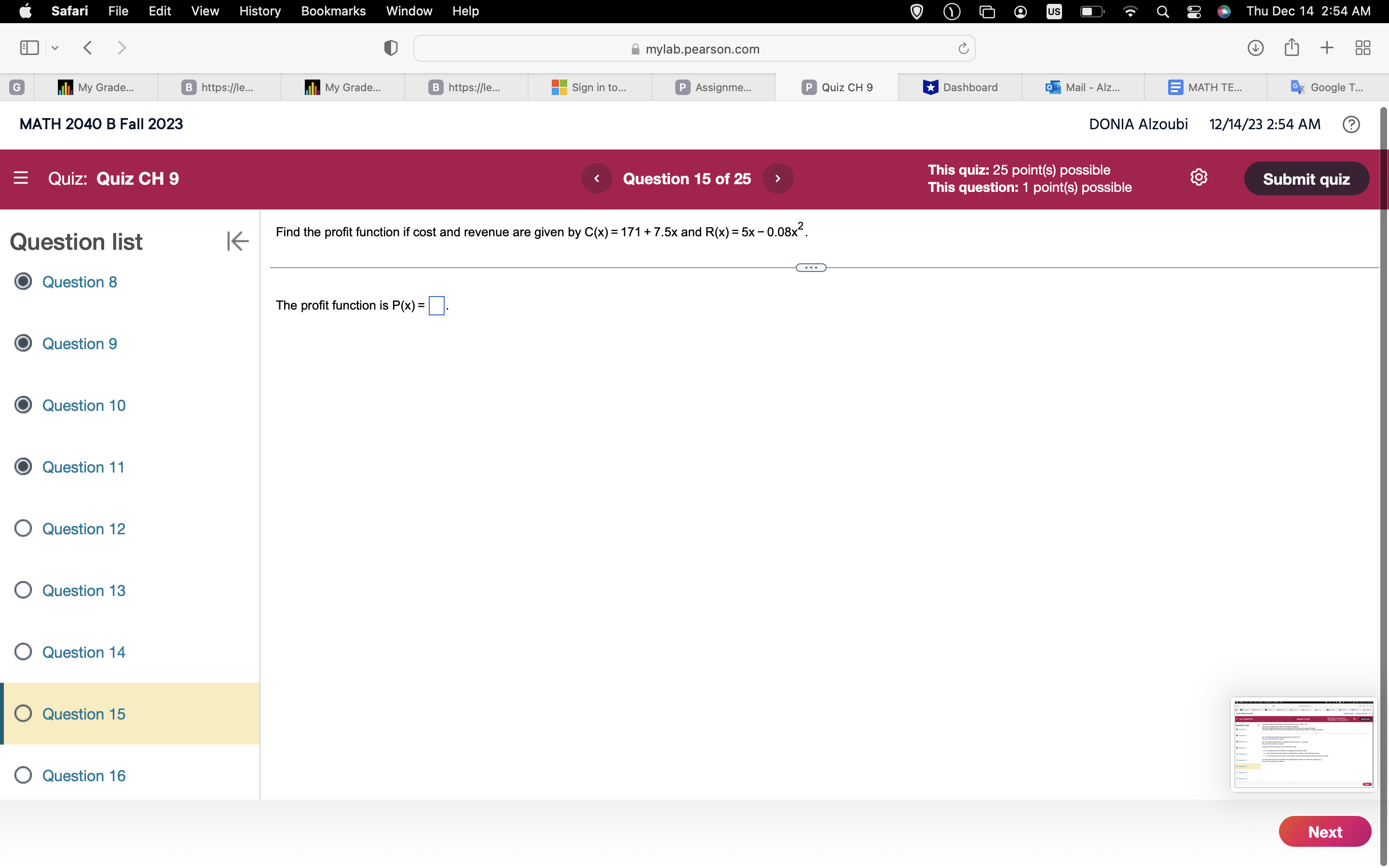Open the screenshot preview thumbnail
Image resolution: width=1389 pixels, height=868 pixels.
pos(1303,744)
